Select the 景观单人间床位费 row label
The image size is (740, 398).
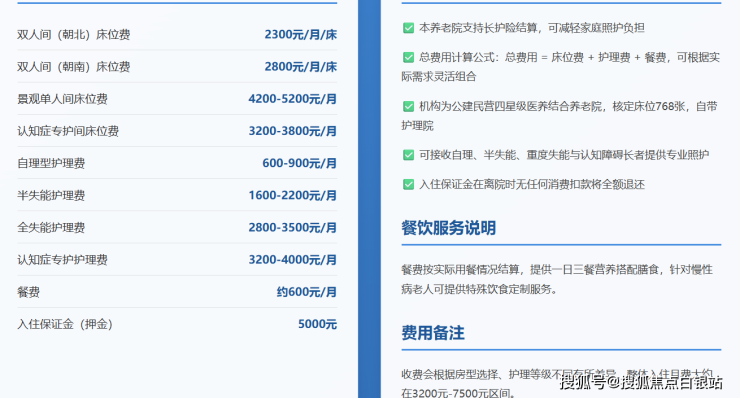(x=62, y=99)
